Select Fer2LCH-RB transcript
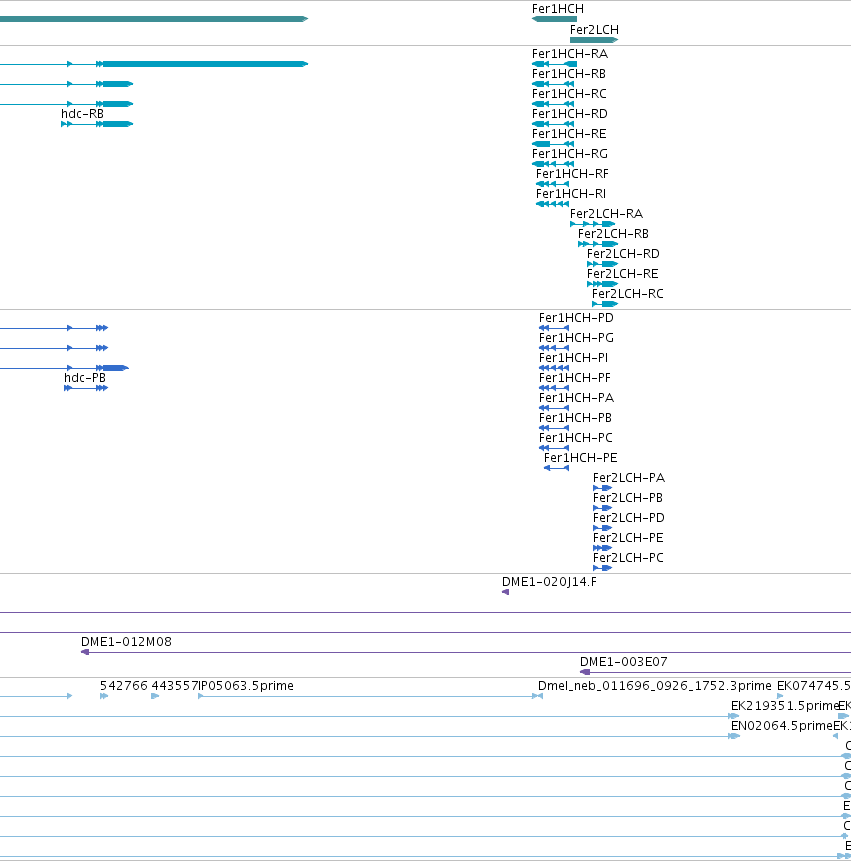The height and width of the screenshot is (861, 851). 598,244
